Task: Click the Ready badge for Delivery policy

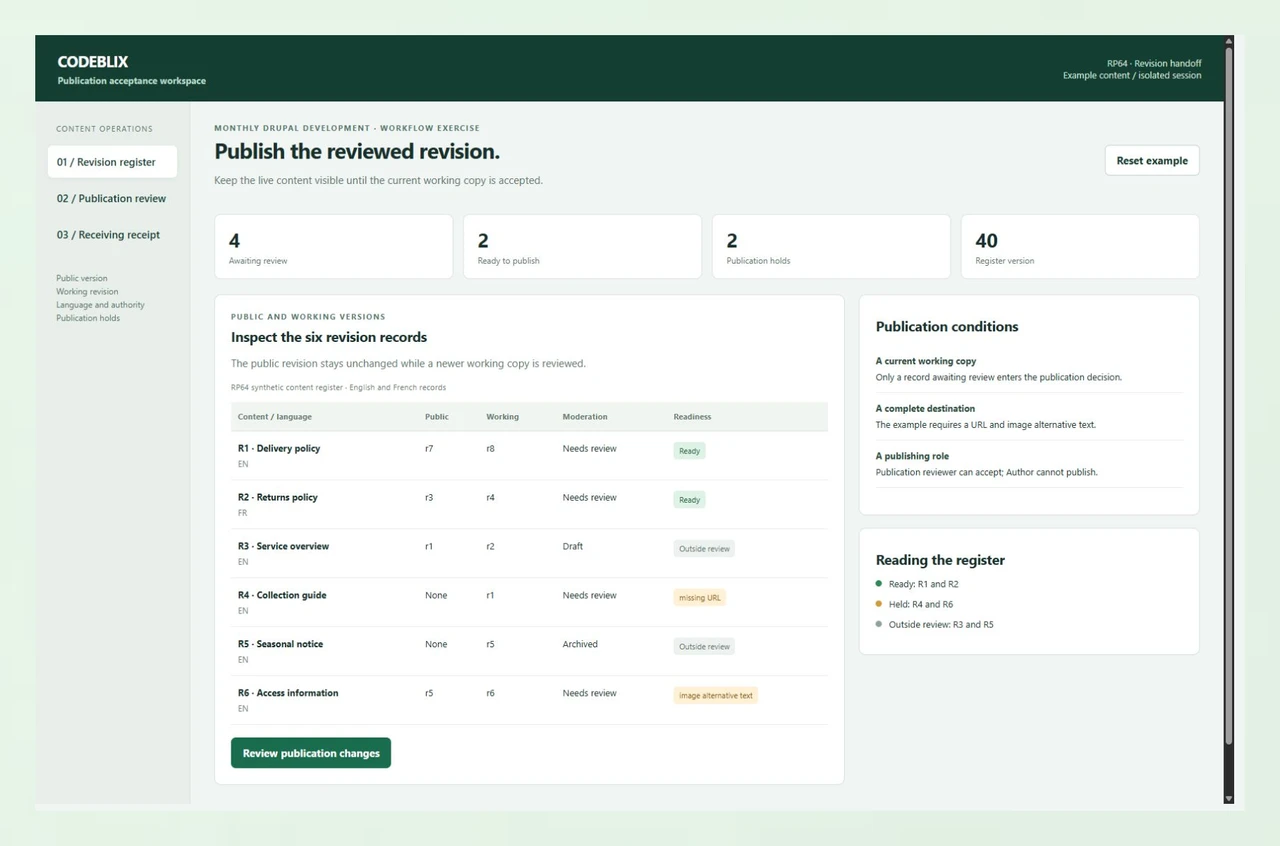Action: point(689,451)
